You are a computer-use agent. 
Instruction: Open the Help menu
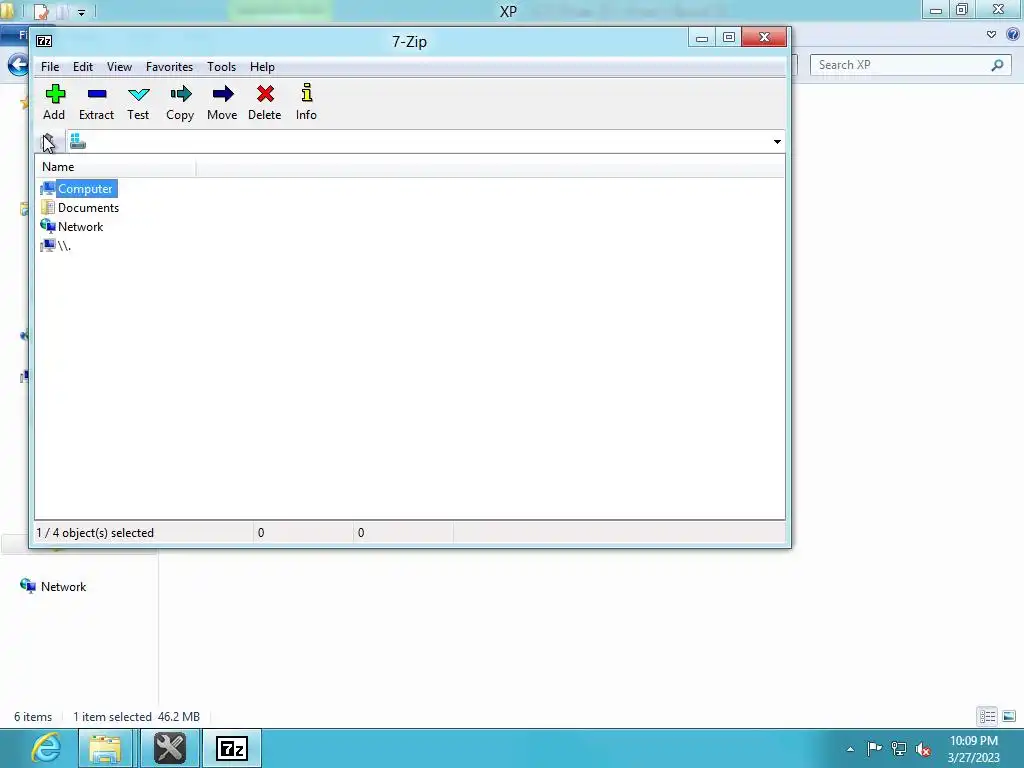click(x=262, y=67)
